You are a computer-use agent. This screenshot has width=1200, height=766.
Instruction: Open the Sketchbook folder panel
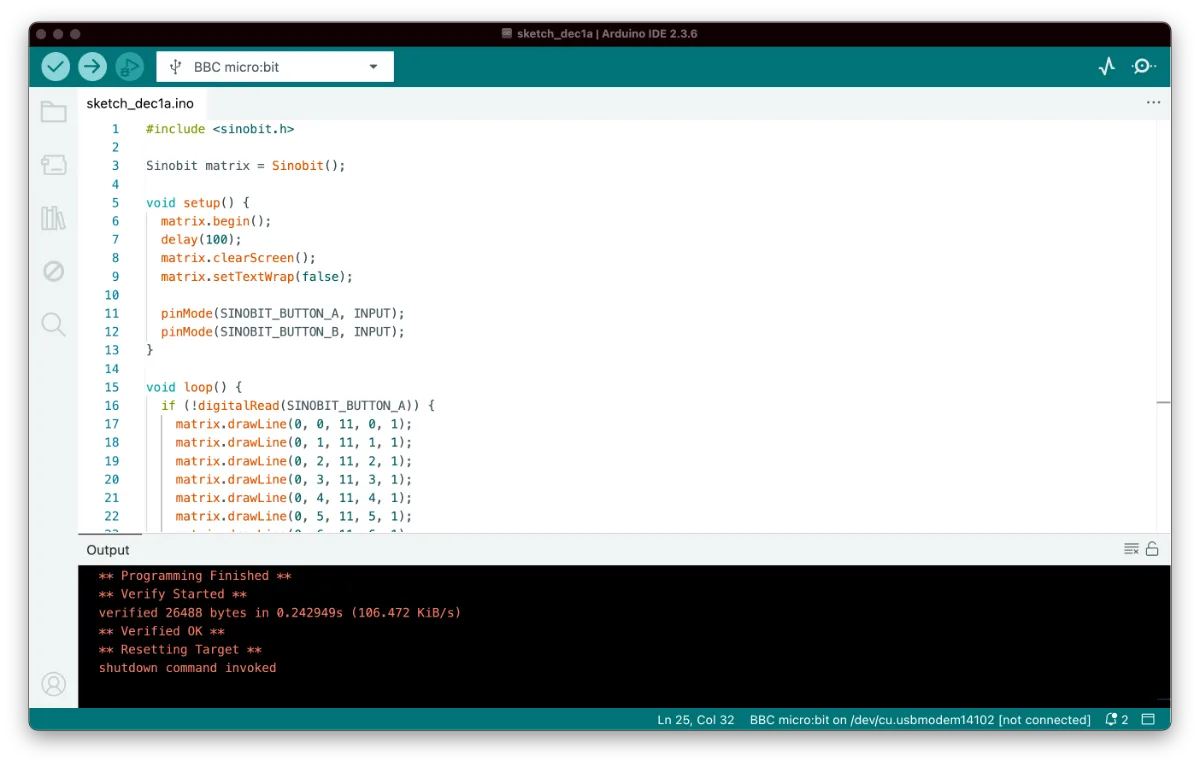tap(54, 112)
